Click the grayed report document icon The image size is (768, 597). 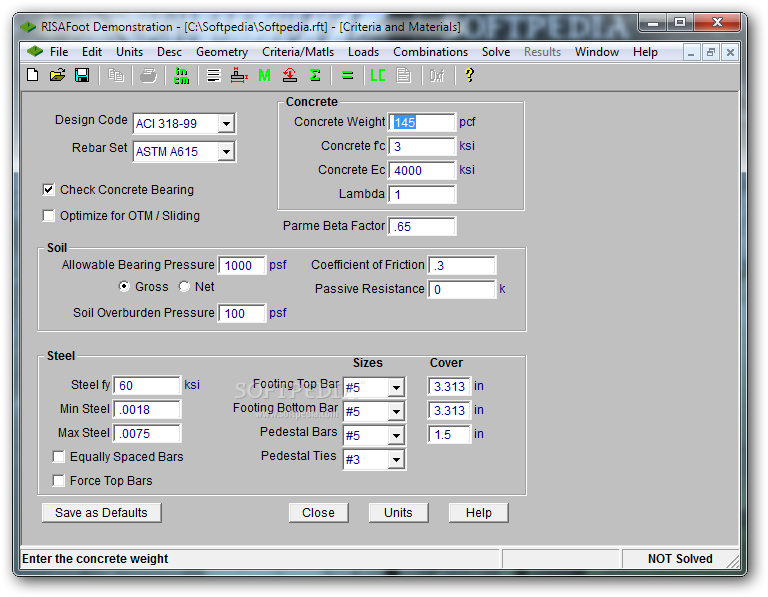coord(404,75)
